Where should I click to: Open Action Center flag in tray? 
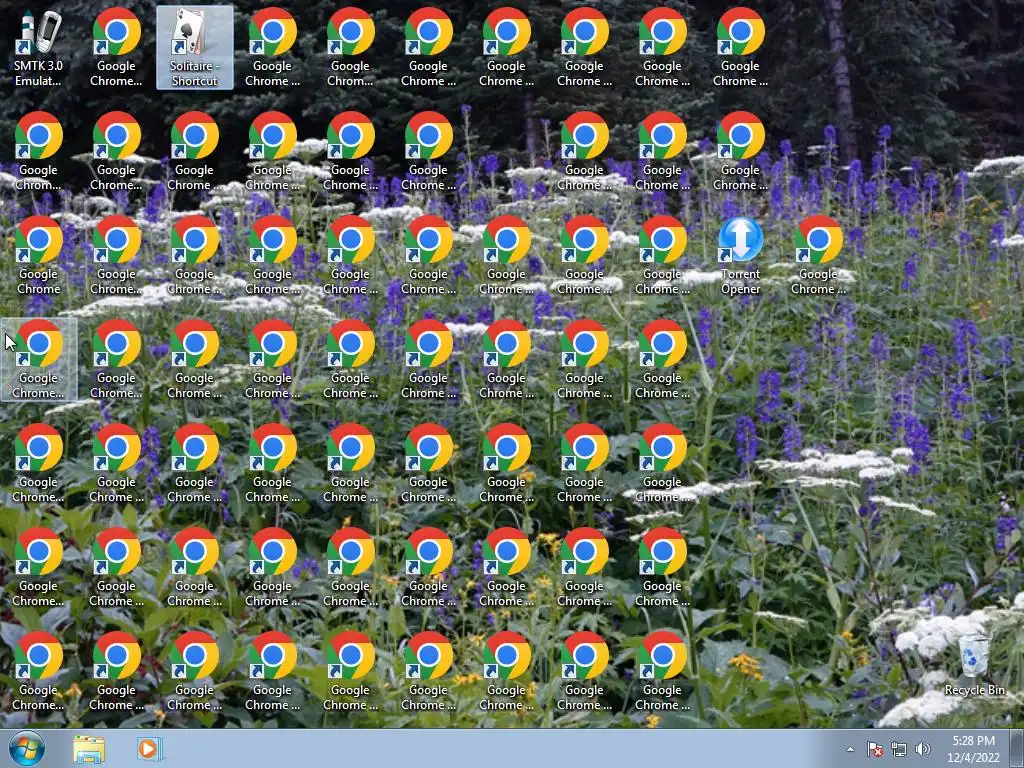tap(874, 749)
